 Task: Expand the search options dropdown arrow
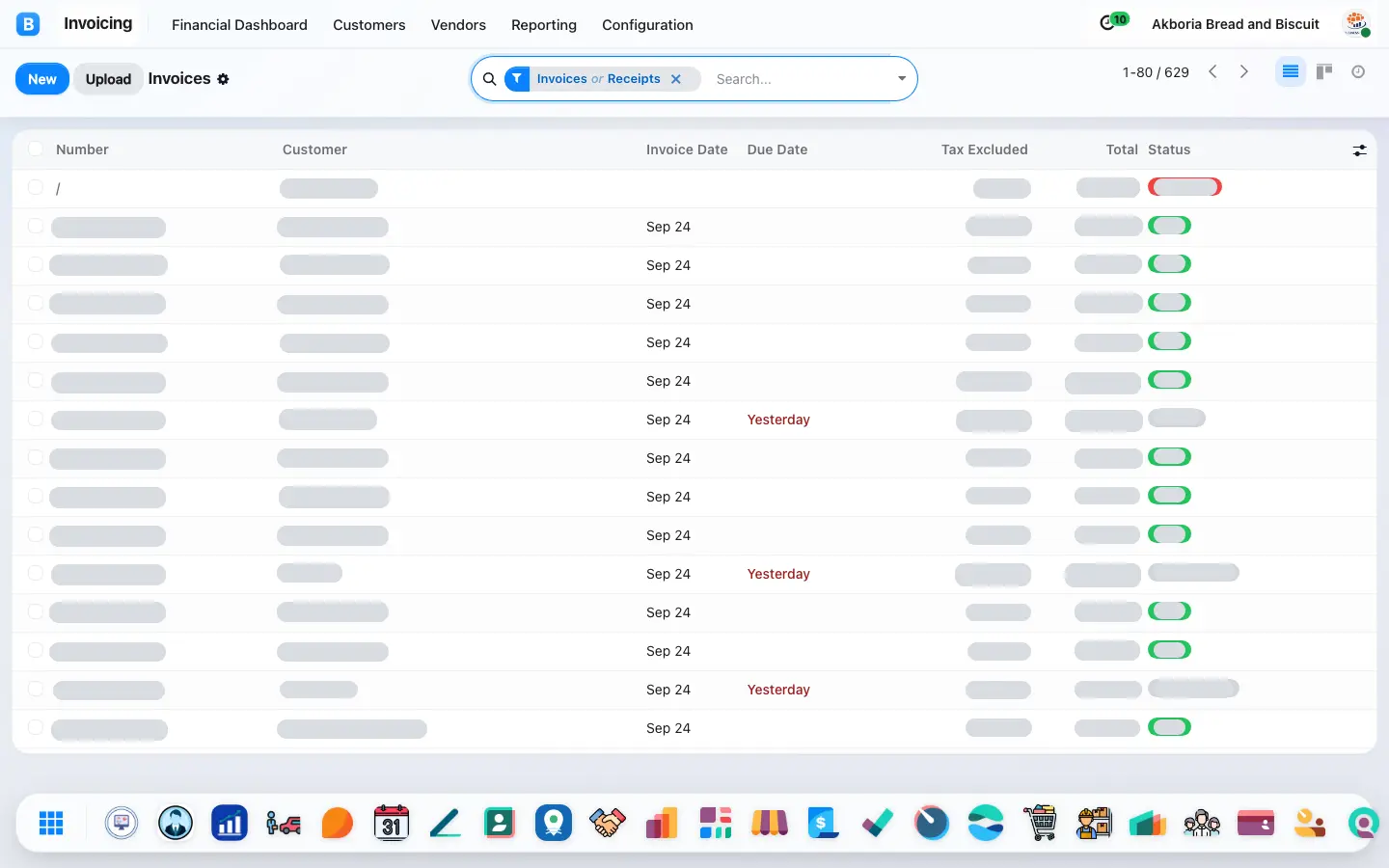pos(902,79)
